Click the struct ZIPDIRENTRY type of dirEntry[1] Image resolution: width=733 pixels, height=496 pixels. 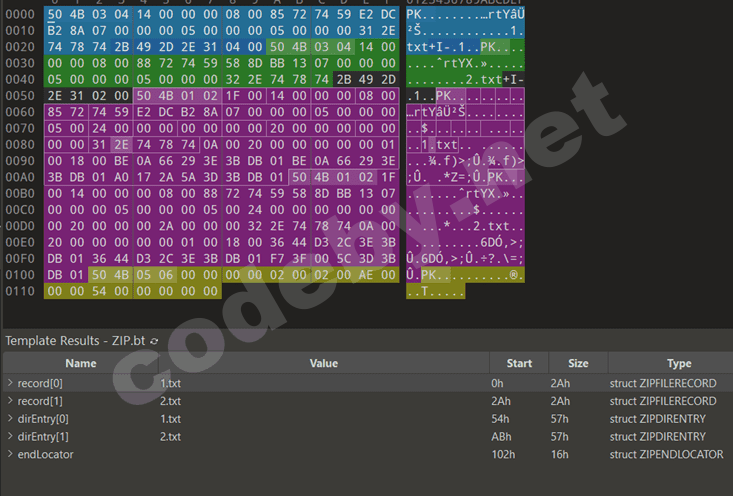point(658,437)
